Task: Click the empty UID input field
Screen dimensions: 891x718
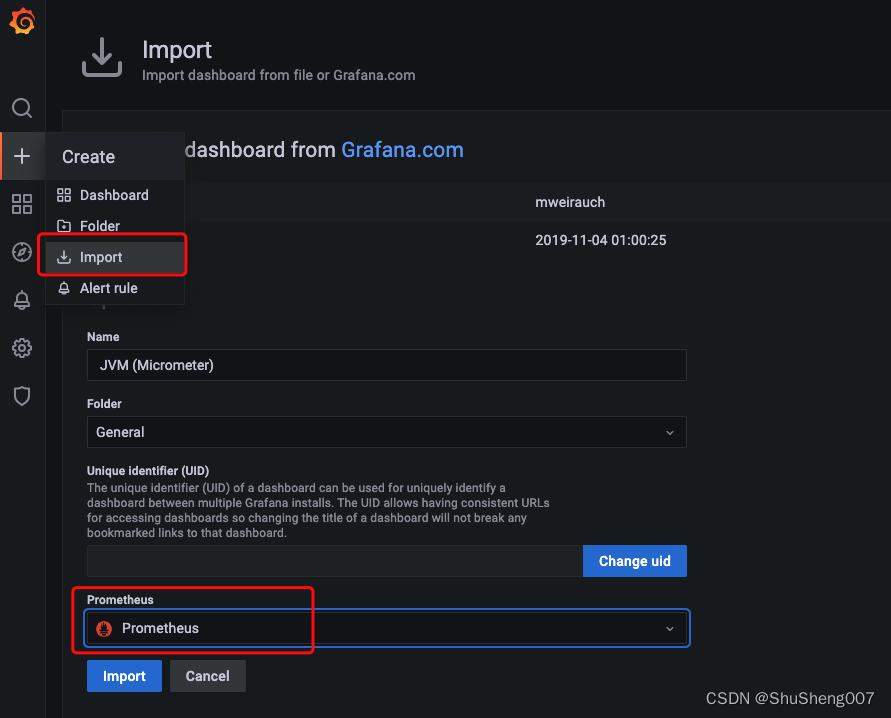Action: (x=335, y=561)
